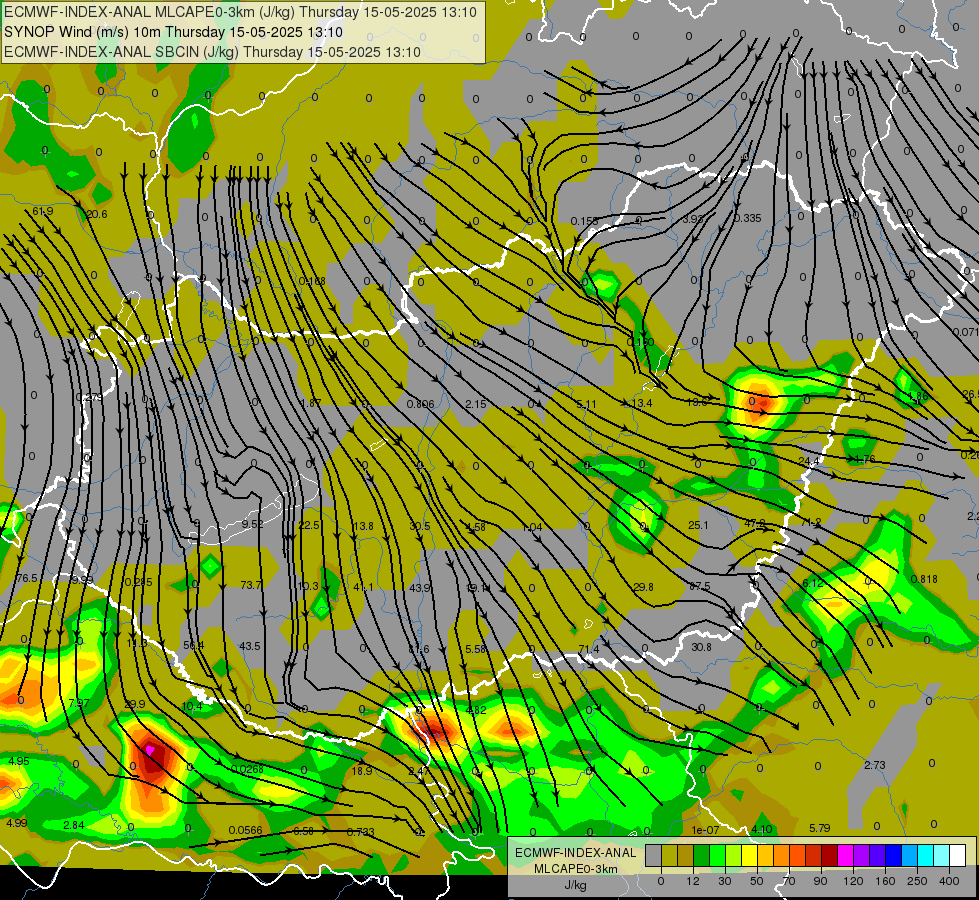The image size is (979, 900).
Task: Click the map value 43.5
Action: [250, 646]
